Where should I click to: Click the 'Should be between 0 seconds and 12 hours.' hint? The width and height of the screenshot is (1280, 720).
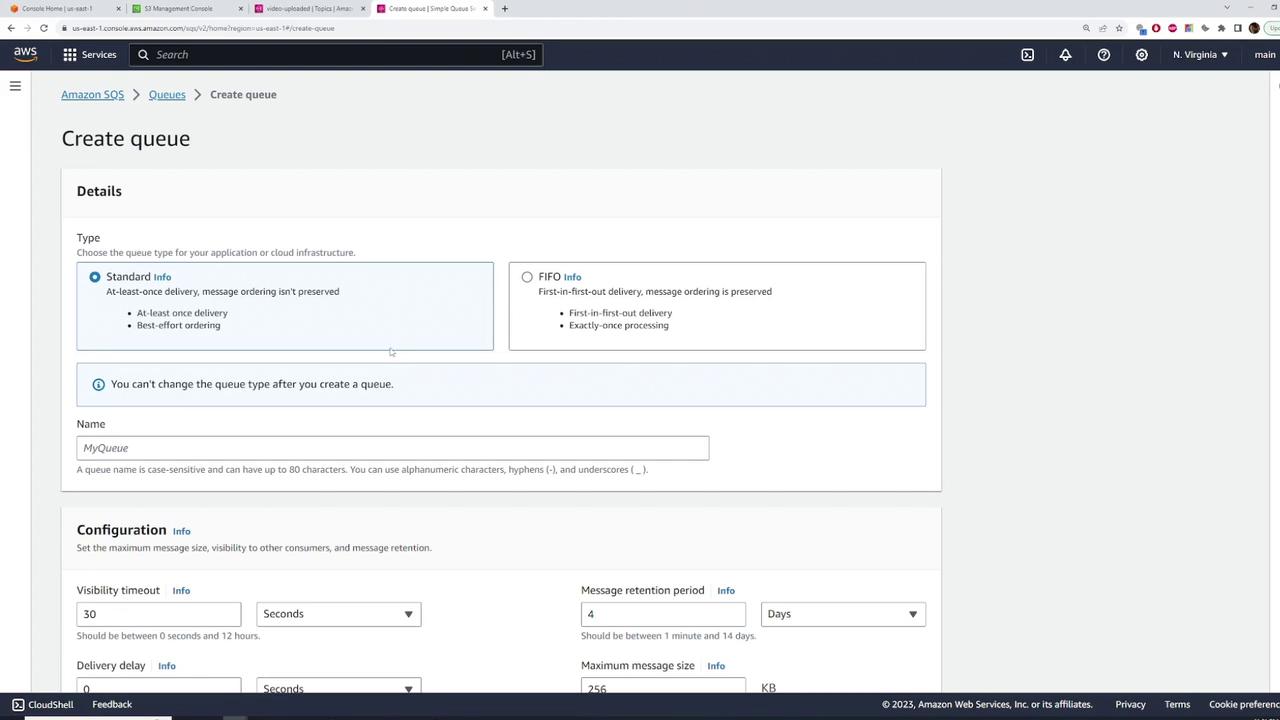coord(168,636)
